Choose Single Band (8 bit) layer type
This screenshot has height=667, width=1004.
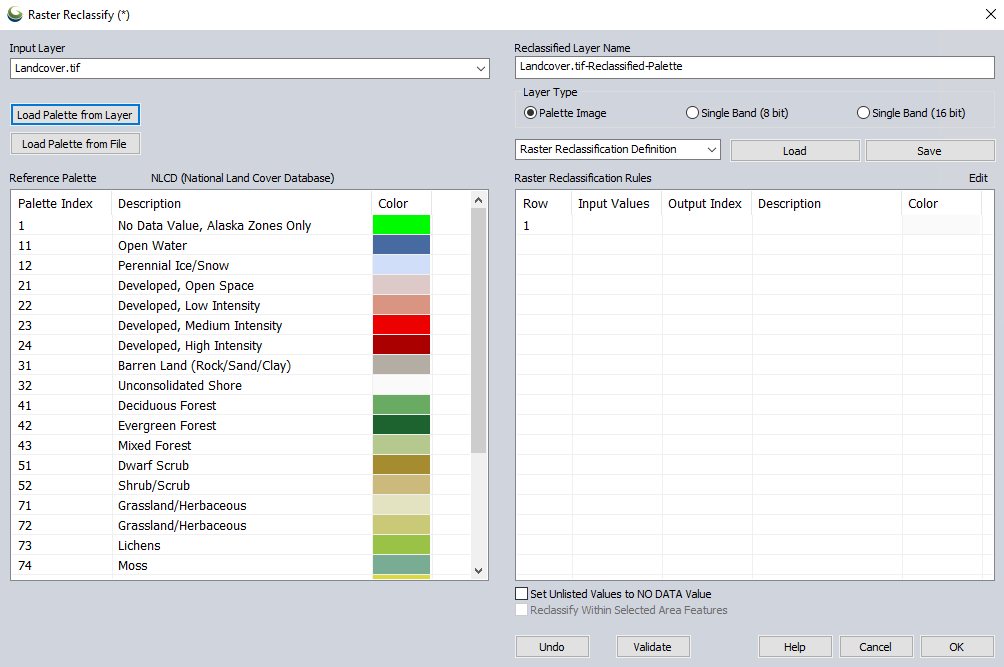692,113
